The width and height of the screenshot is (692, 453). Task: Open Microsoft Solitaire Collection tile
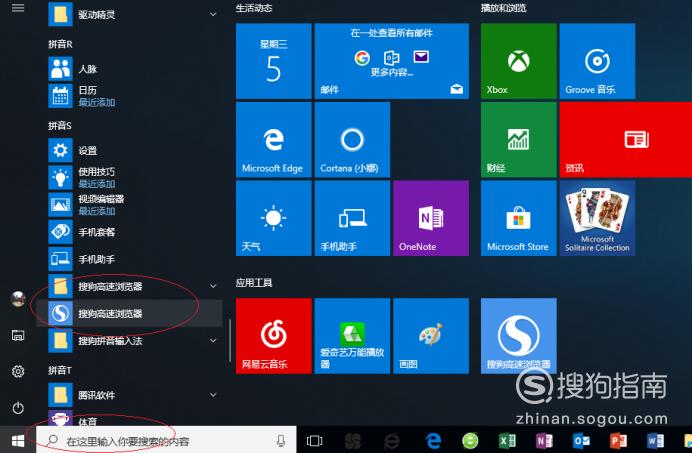[x=597, y=218]
